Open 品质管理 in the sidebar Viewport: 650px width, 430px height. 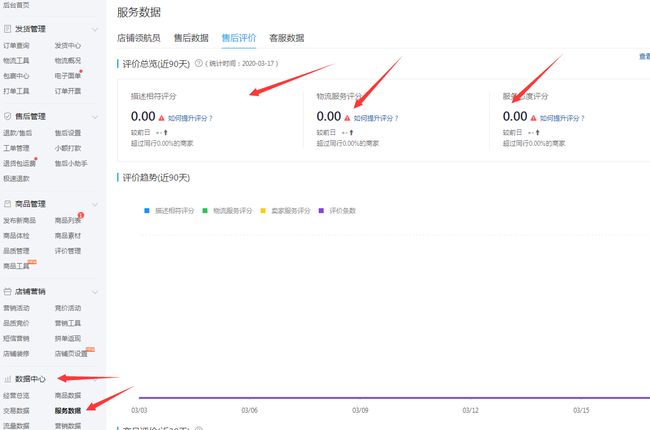click(x=16, y=251)
